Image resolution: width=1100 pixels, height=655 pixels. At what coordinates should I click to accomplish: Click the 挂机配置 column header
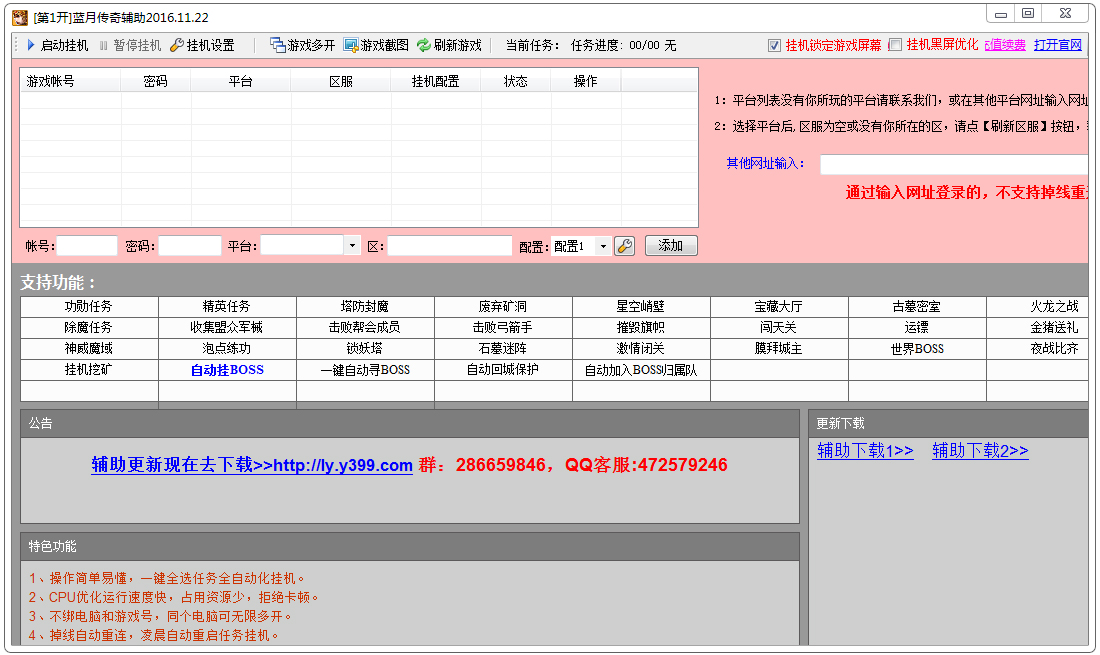tap(436, 81)
